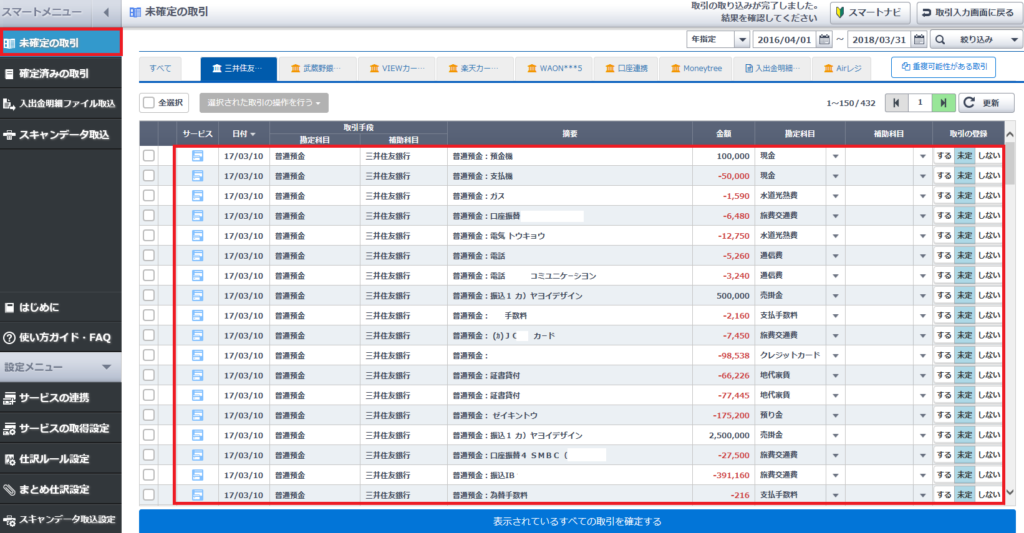Open 勘定科目 dropdown for the 水道光熱費 ガス row
Image resolution: width=1024 pixels, height=533 pixels.
[835, 196]
